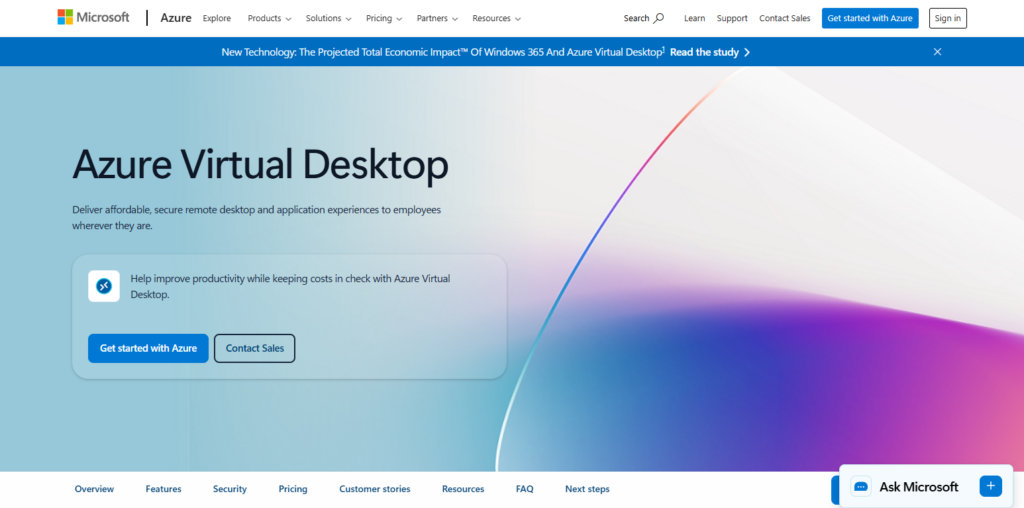Expand the Partners dropdown

(x=437, y=18)
